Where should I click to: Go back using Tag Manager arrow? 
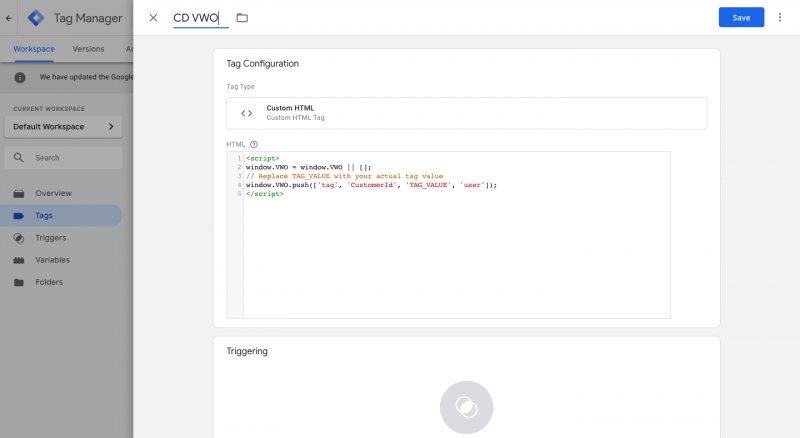pyautogui.click(x=9, y=18)
